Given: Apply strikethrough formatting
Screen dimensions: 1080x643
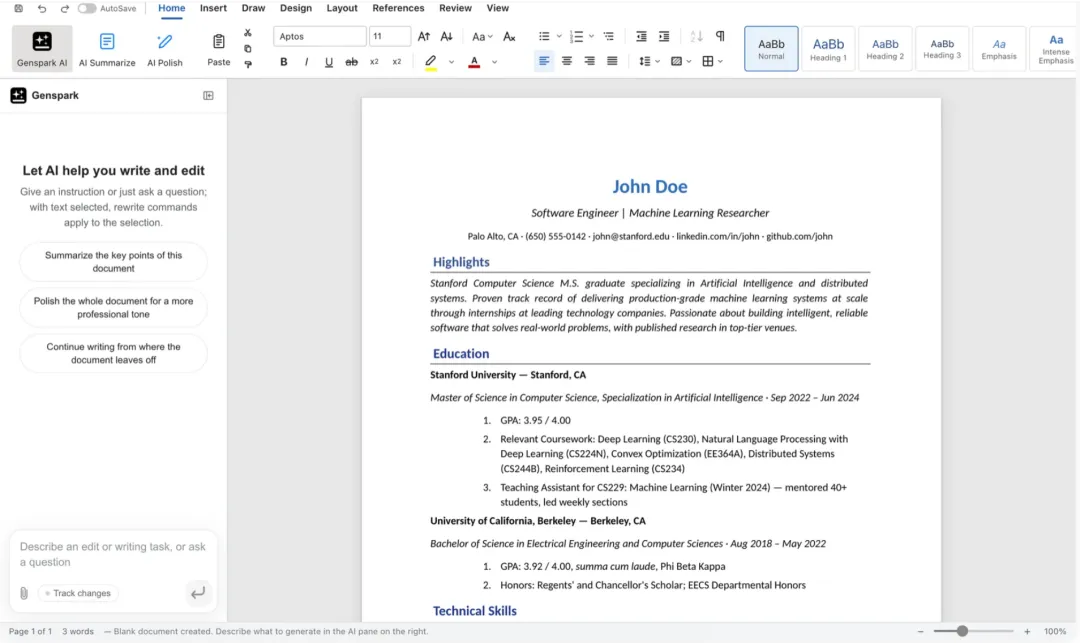Looking at the screenshot, I should click(x=351, y=62).
